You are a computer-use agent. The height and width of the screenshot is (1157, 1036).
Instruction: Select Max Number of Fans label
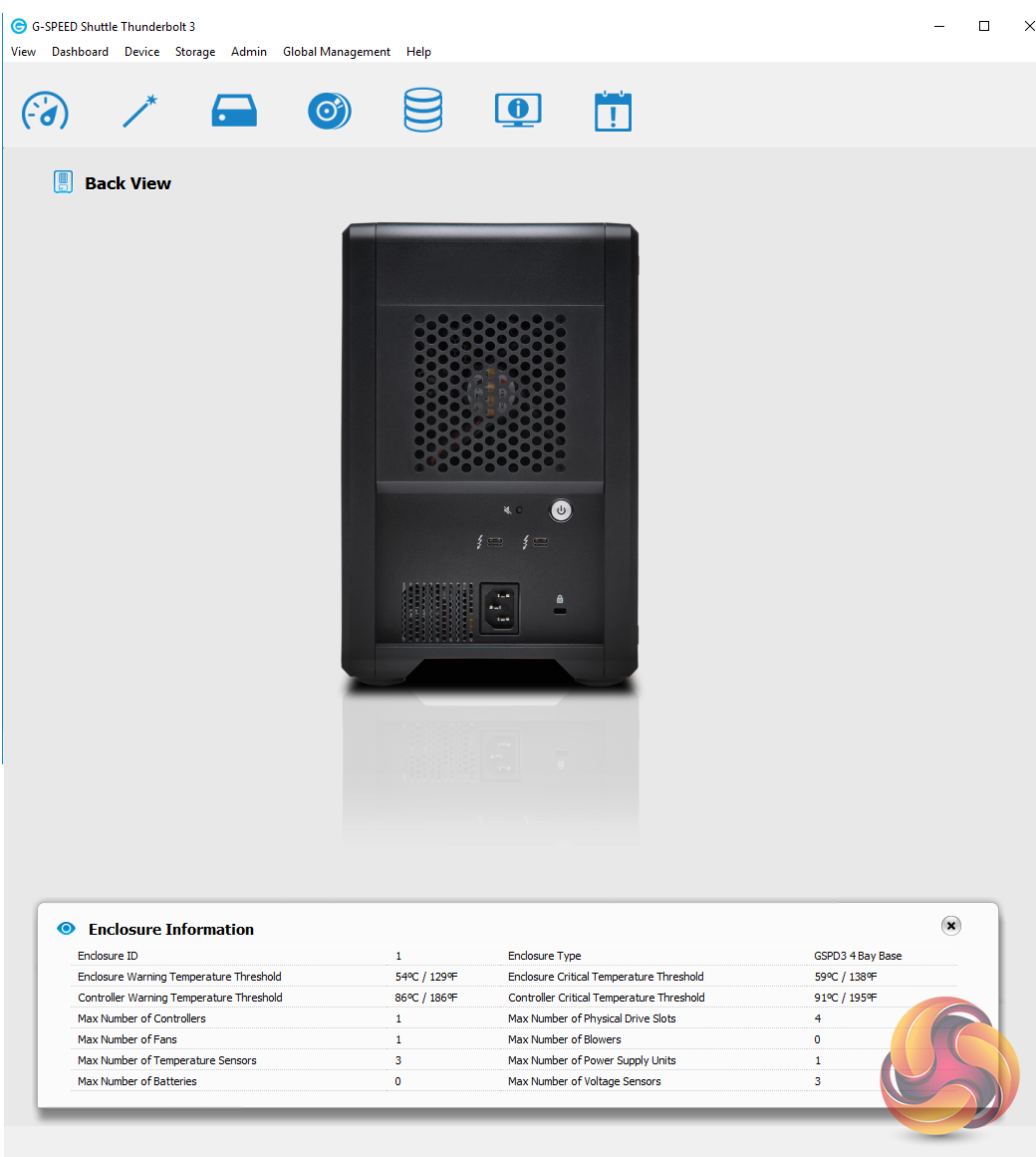point(127,1039)
